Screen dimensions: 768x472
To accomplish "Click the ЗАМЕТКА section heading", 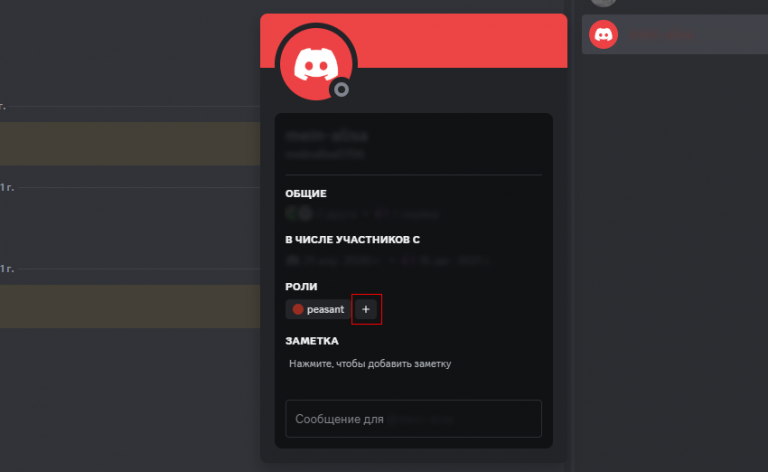I will (x=312, y=341).
